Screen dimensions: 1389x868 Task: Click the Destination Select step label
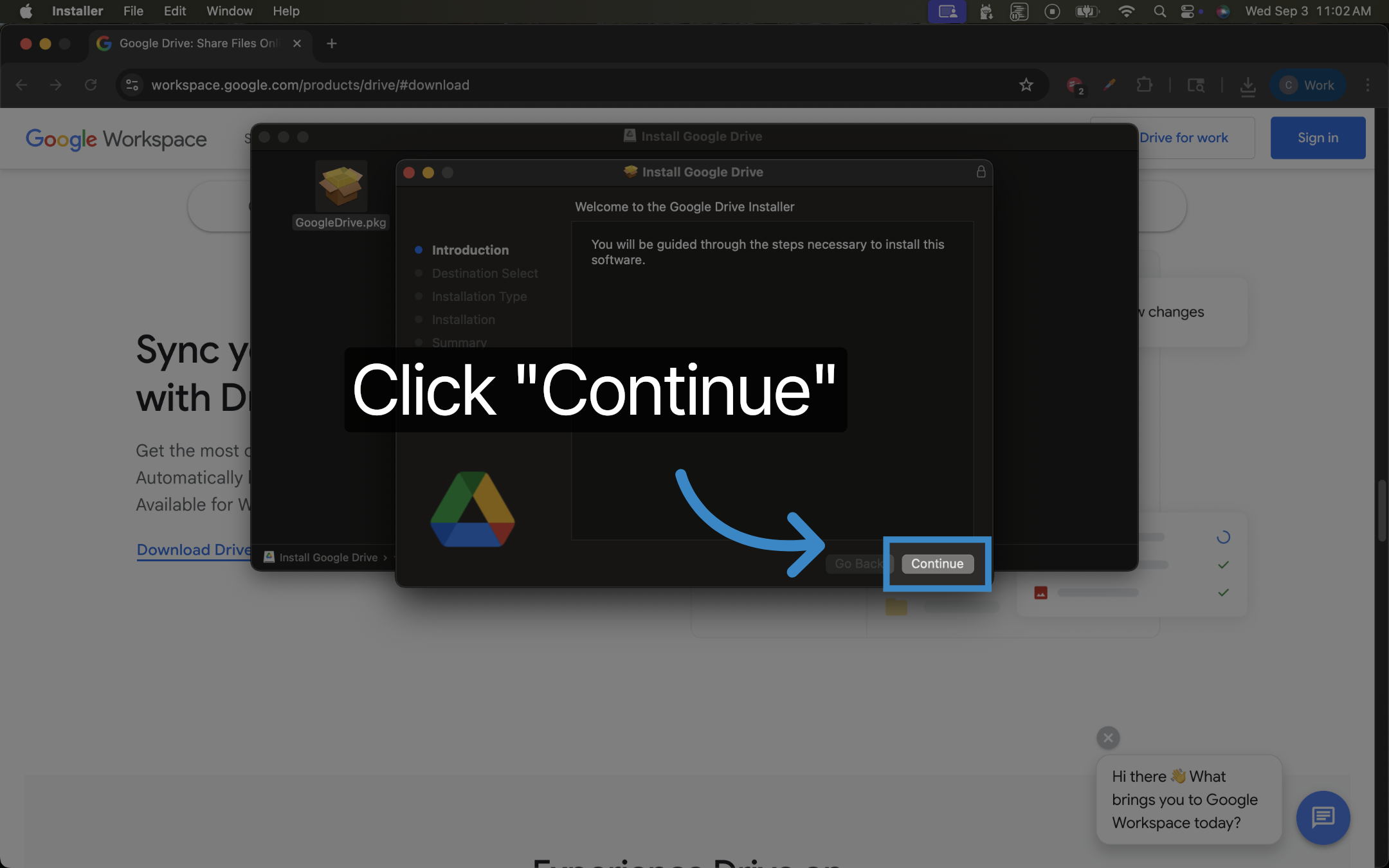pyautogui.click(x=485, y=273)
